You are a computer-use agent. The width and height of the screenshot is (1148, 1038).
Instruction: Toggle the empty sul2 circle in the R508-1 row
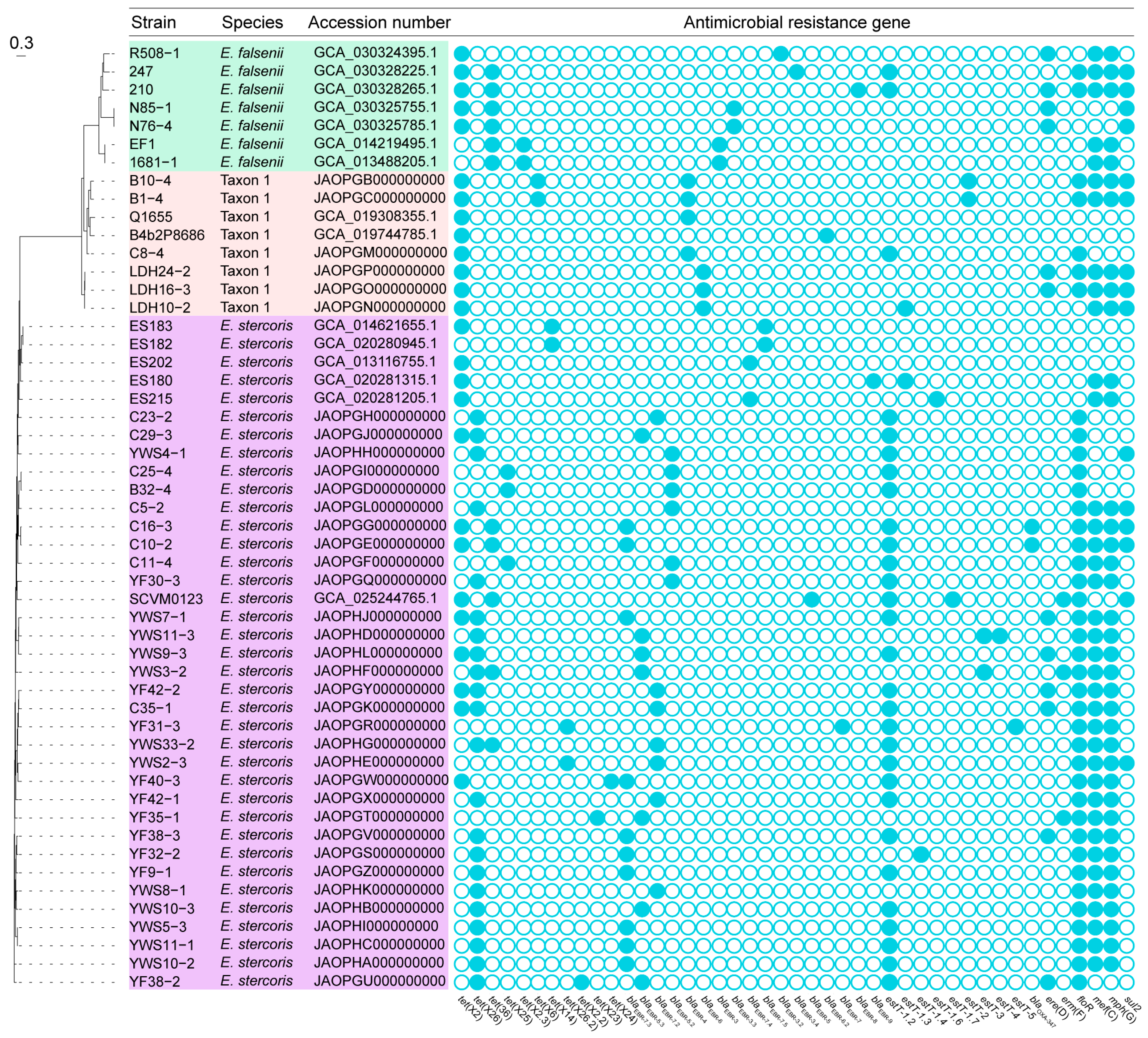(1126, 54)
